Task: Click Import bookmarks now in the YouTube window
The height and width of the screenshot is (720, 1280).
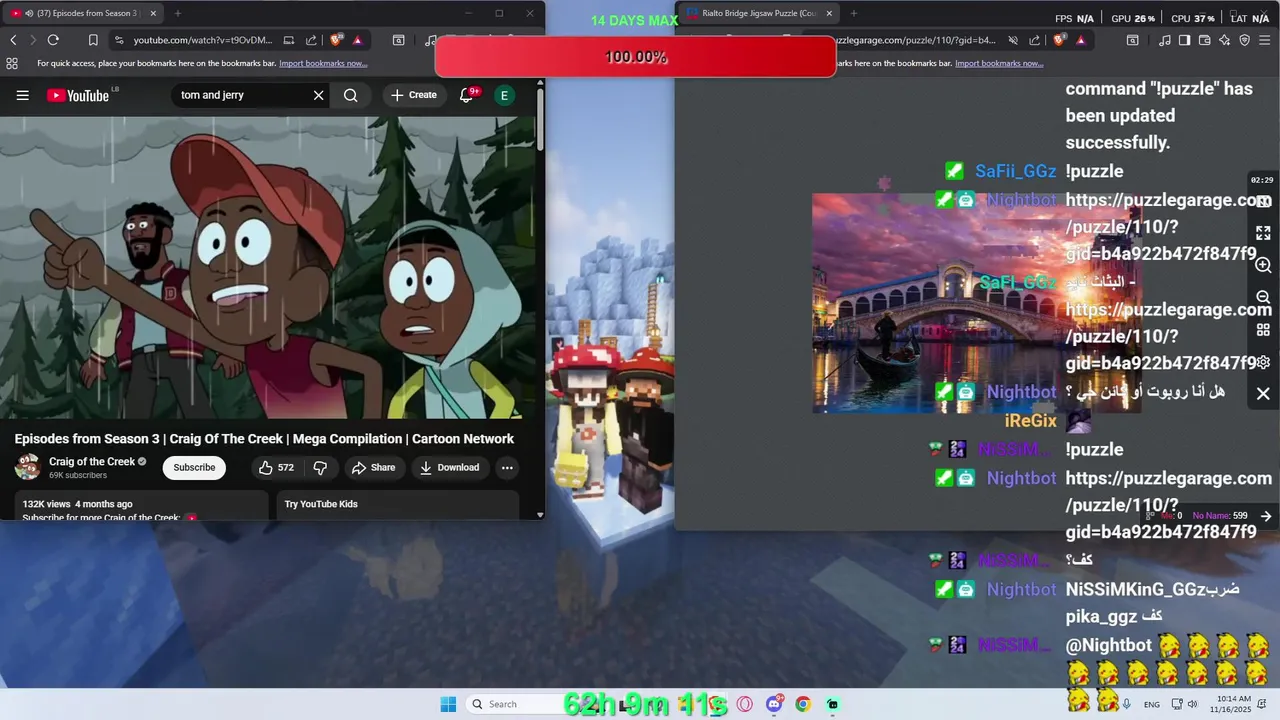Action: (323, 63)
